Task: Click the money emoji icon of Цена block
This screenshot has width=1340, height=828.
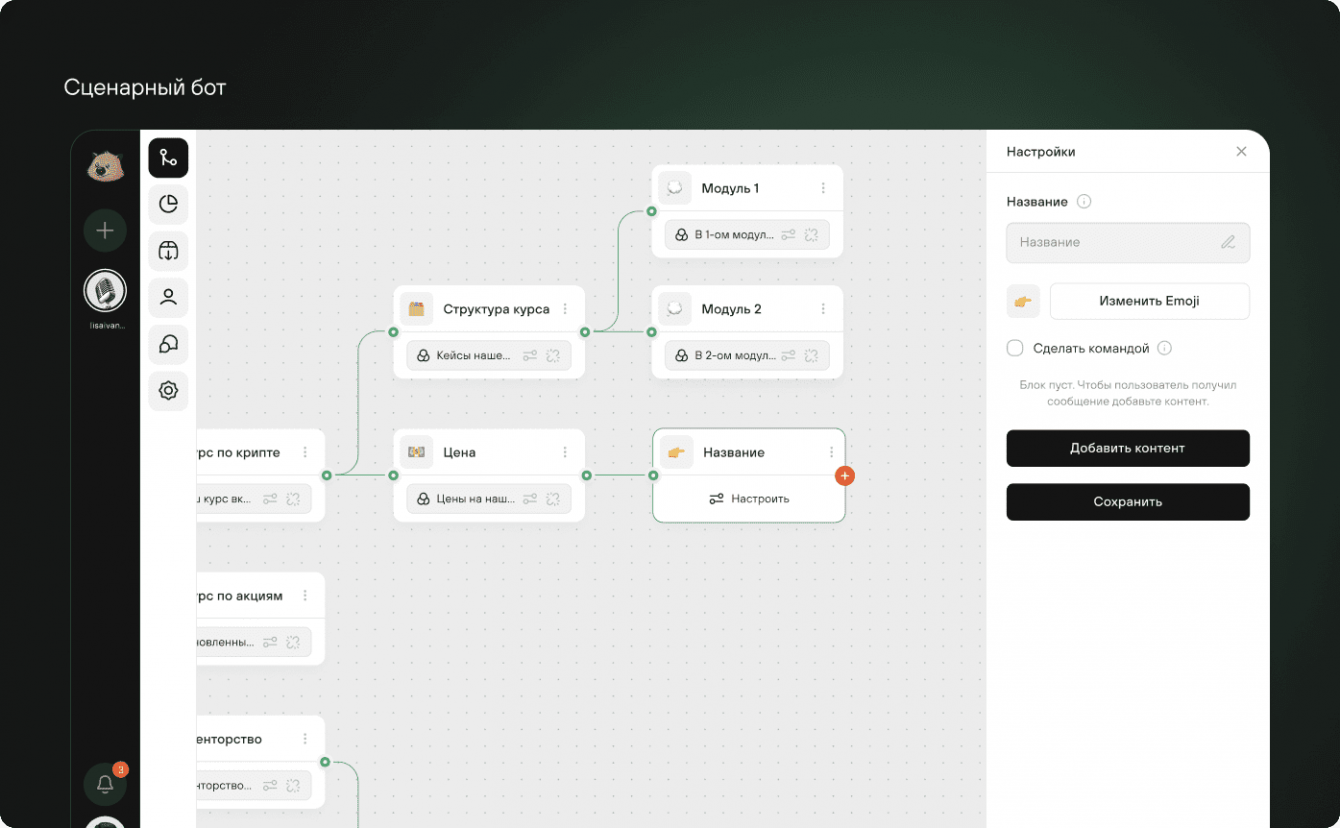Action: pos(417,452)
